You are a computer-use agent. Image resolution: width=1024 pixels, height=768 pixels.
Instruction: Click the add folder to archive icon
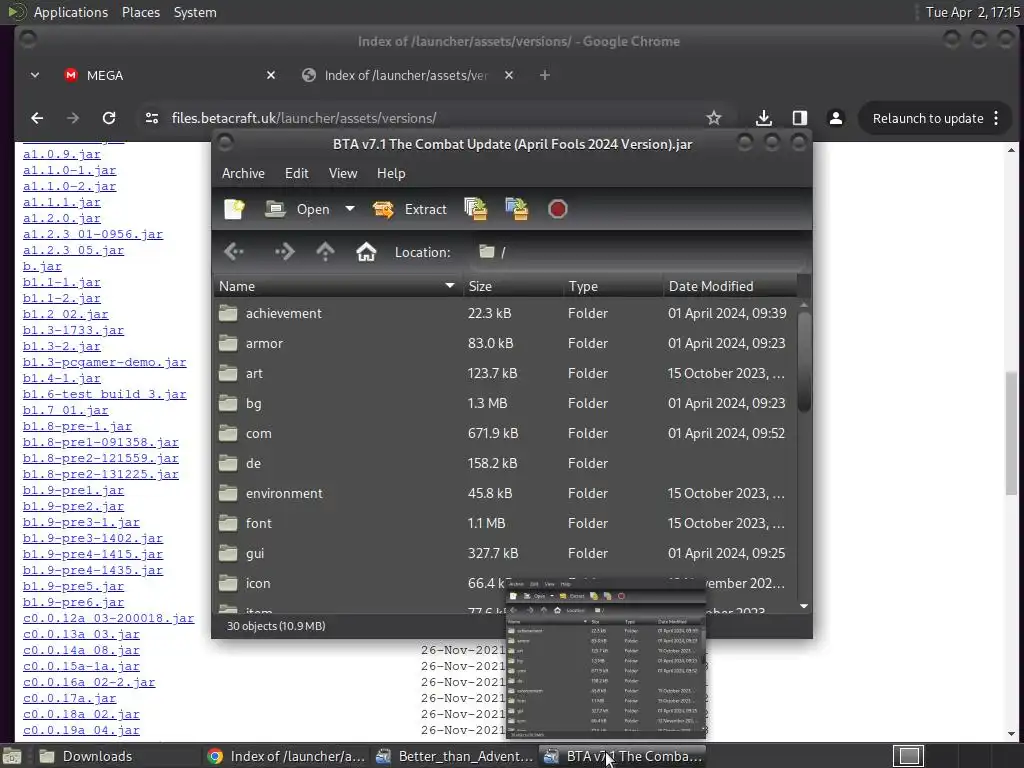[x=517, y=209]
